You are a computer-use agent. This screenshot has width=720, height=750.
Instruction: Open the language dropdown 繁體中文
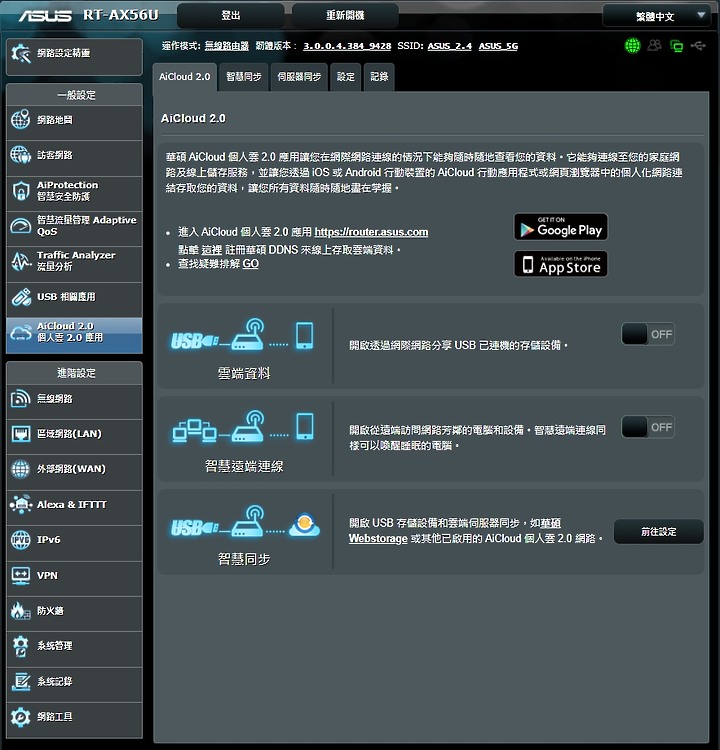pyautogui.click(x=656, y=16)
